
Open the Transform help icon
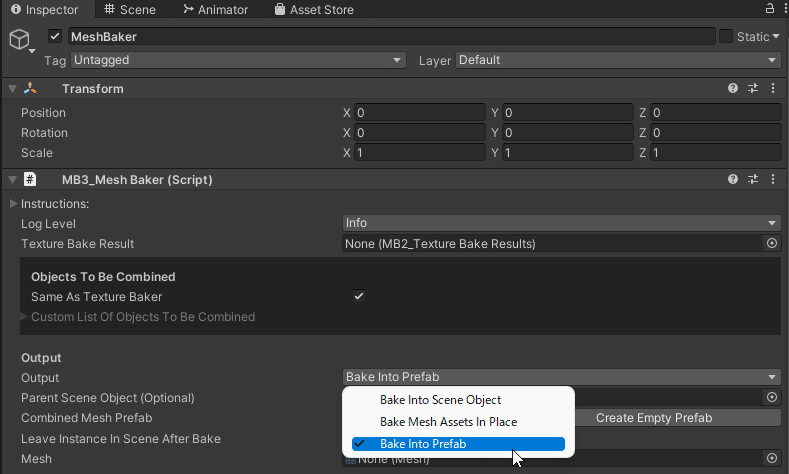[x=733, y=89]
